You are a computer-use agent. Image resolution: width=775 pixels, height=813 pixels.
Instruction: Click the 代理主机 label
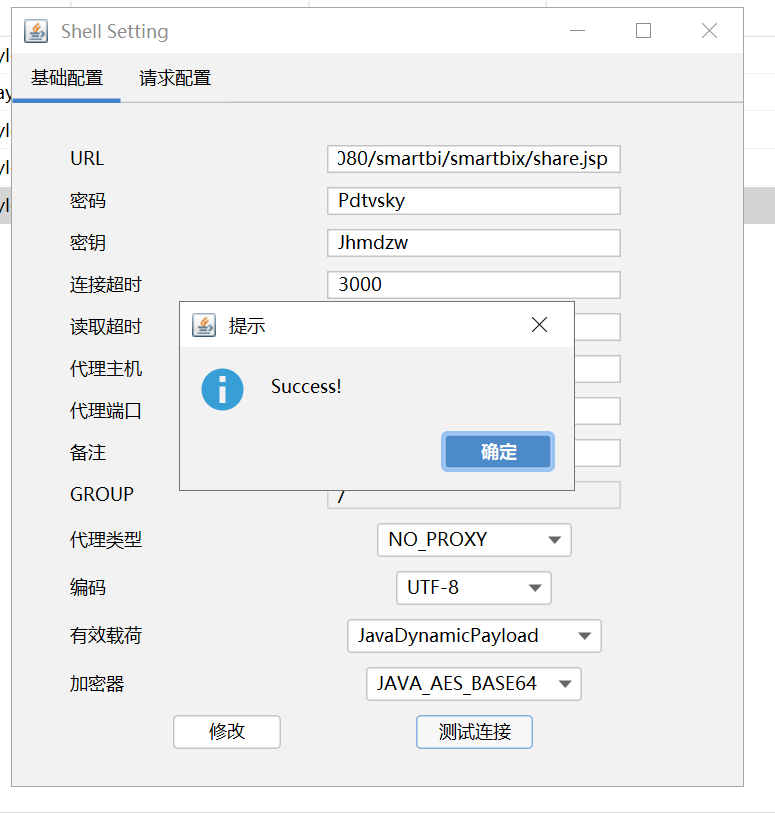tap(106, 369)
